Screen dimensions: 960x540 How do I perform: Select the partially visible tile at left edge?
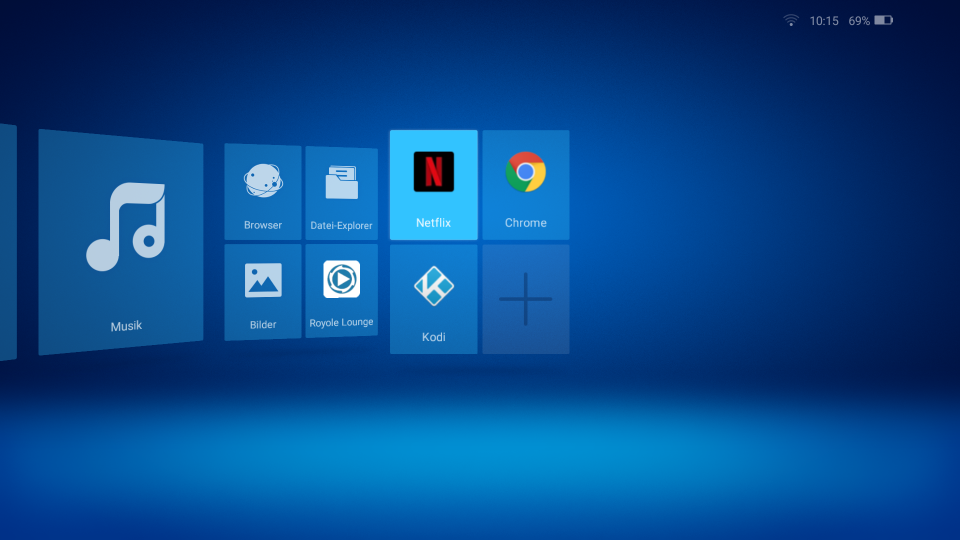pos(7,242)
